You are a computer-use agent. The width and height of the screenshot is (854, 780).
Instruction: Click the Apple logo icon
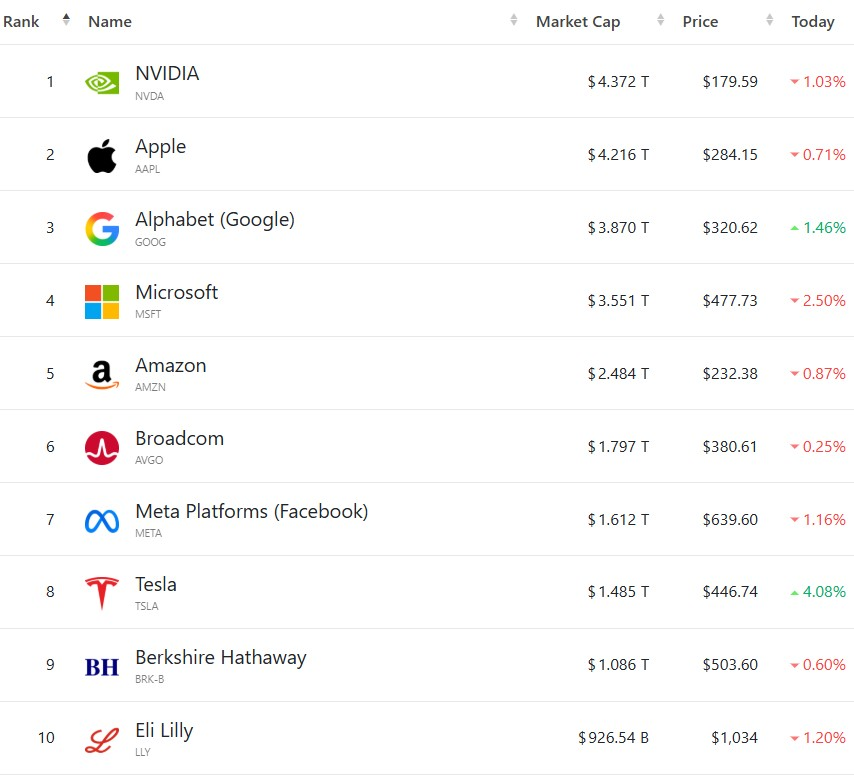pos(102,156)
